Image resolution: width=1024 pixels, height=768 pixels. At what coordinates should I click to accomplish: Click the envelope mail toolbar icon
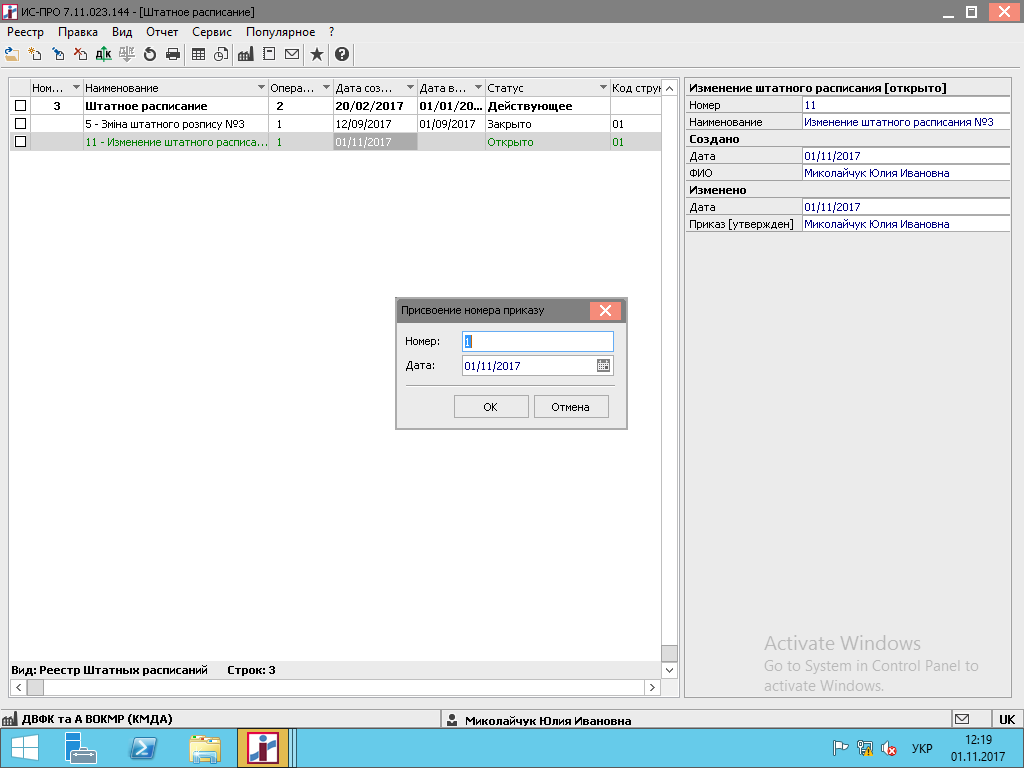(292, 54)
